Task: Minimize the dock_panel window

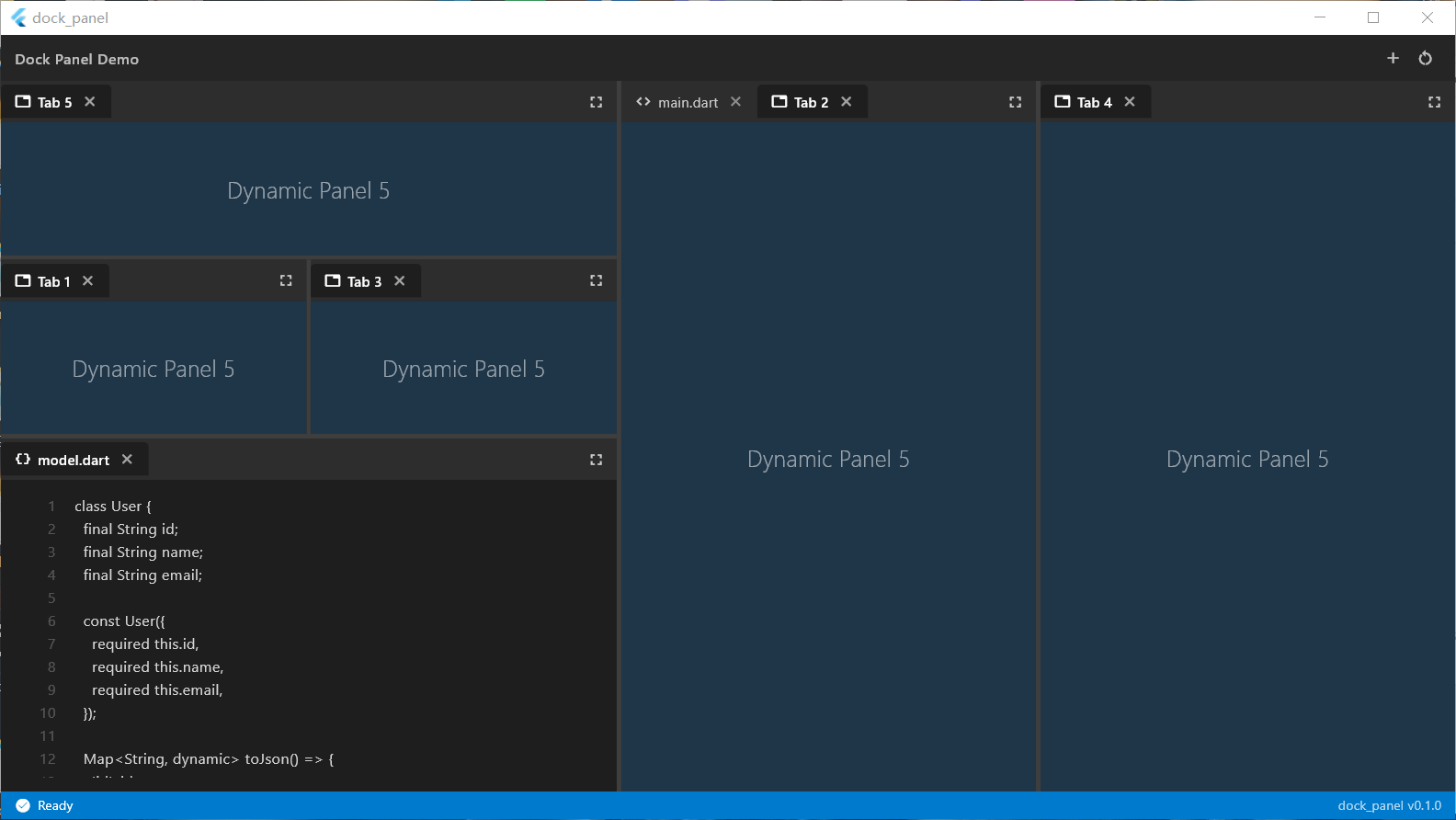Action: coord(1320,17)
